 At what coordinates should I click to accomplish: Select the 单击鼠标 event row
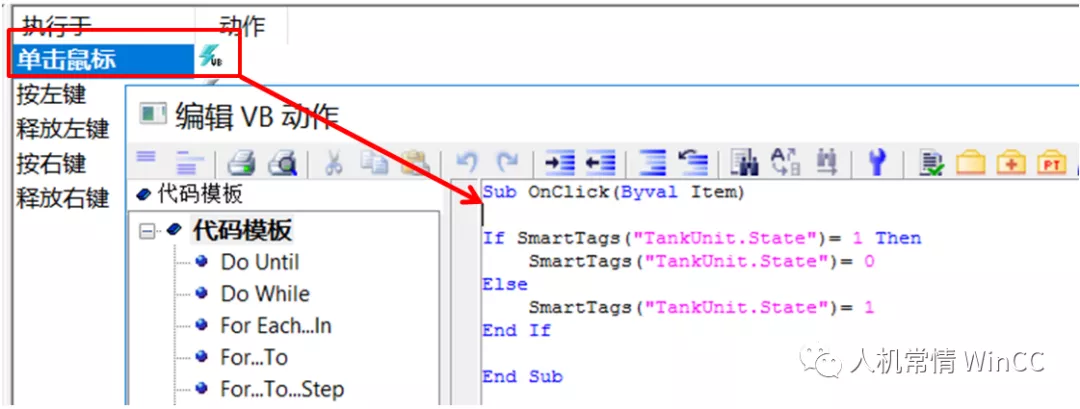103,60
